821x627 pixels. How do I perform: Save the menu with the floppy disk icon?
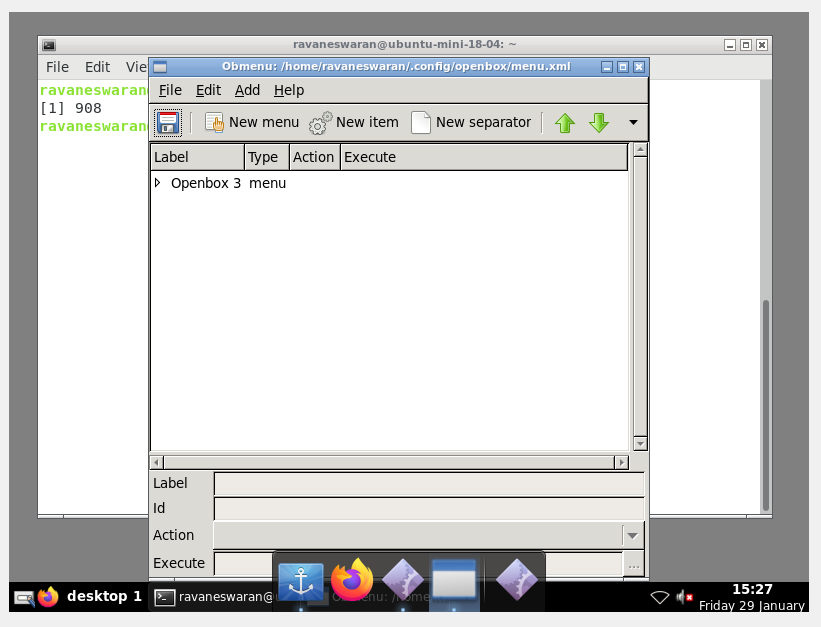click(168, 123)
